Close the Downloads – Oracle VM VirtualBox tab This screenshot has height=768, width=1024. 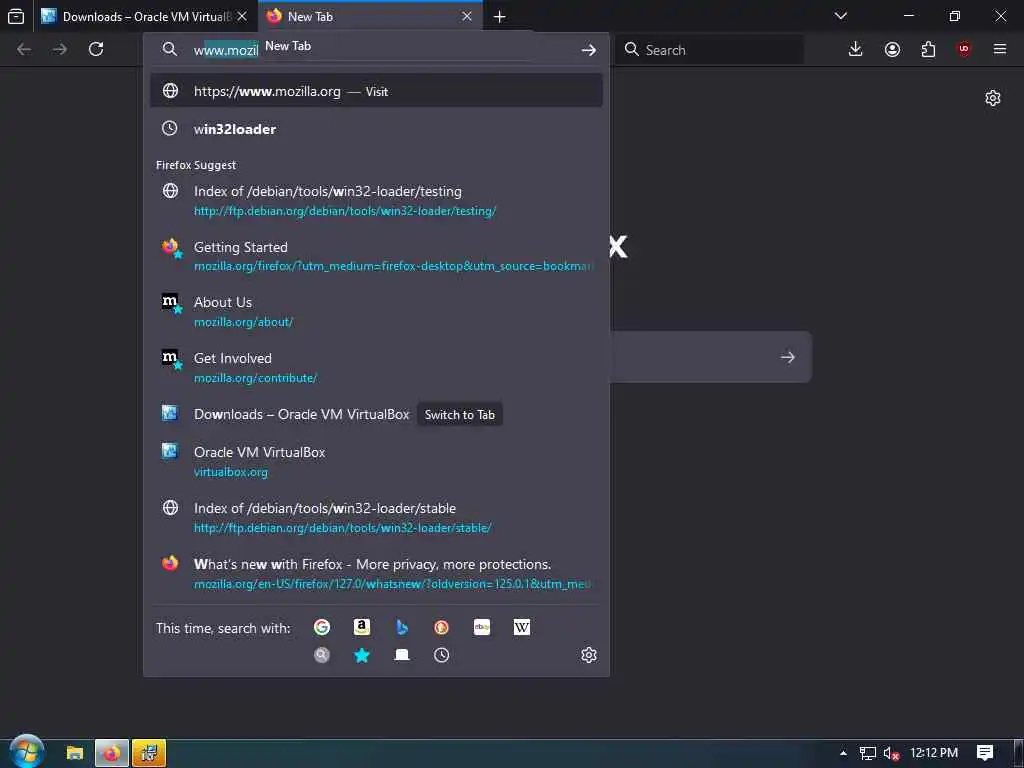coord(242,16)
